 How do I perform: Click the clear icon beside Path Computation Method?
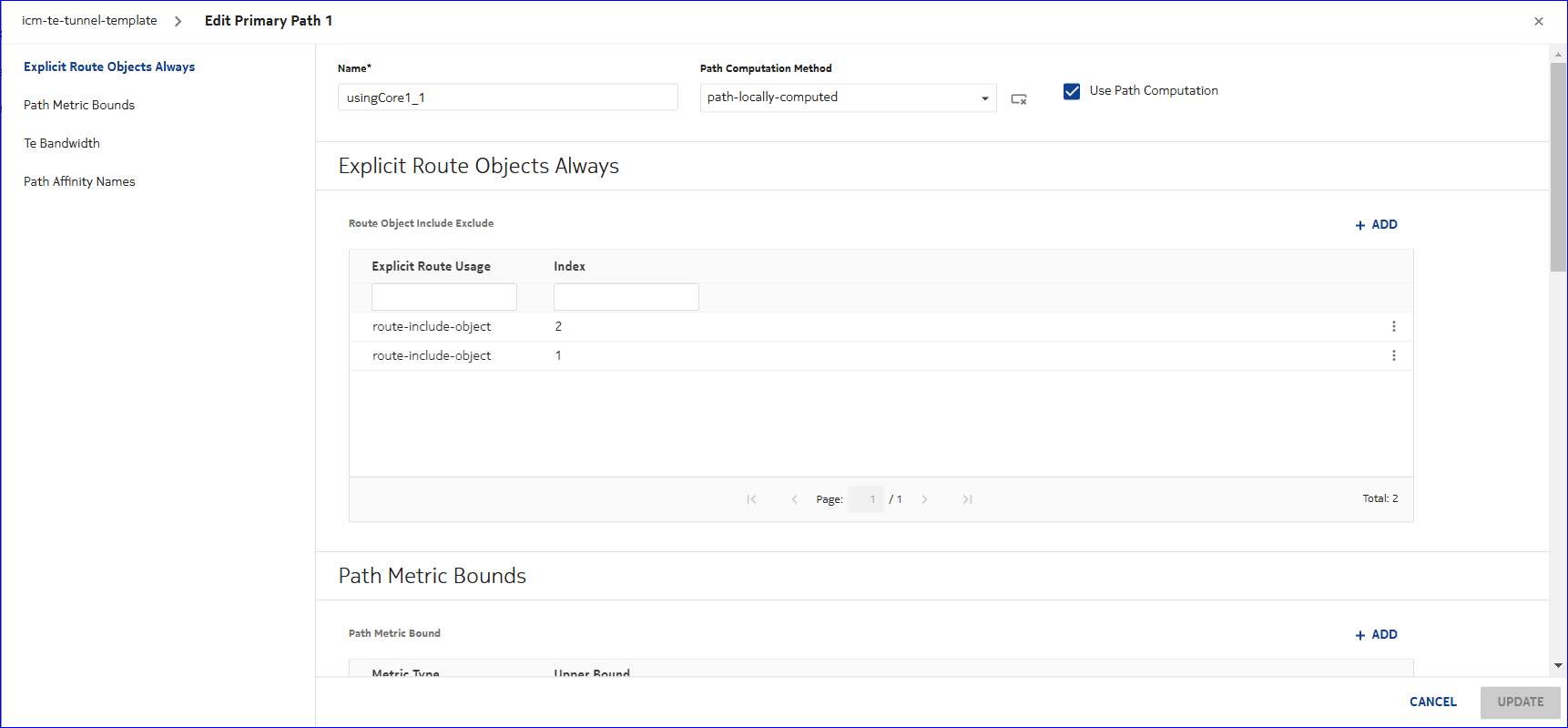click(x=1019, y=99)
